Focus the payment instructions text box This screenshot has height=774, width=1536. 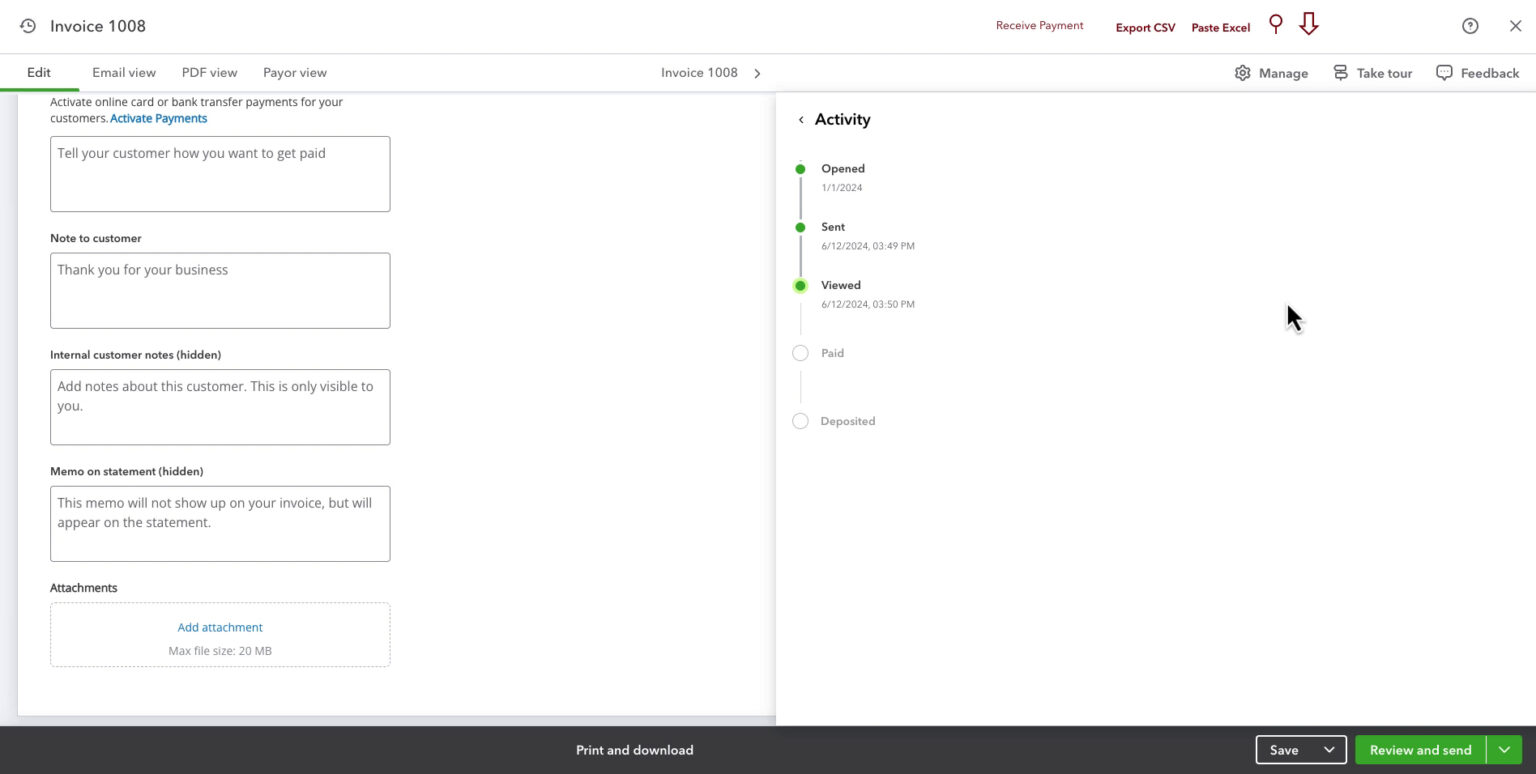point(220,174)
